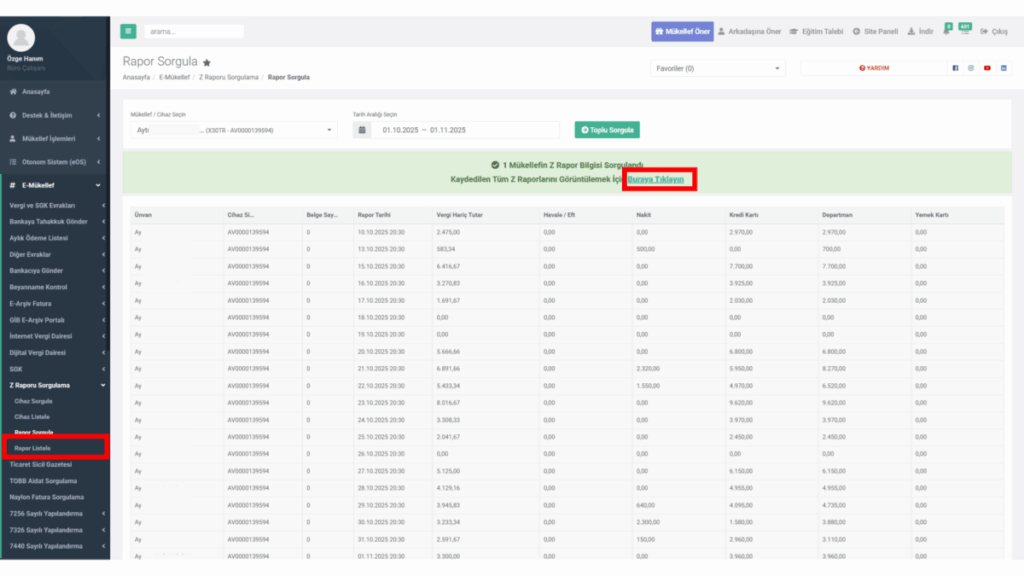
Task: Click the Mükellef Öner button
Action: [682, 31]
